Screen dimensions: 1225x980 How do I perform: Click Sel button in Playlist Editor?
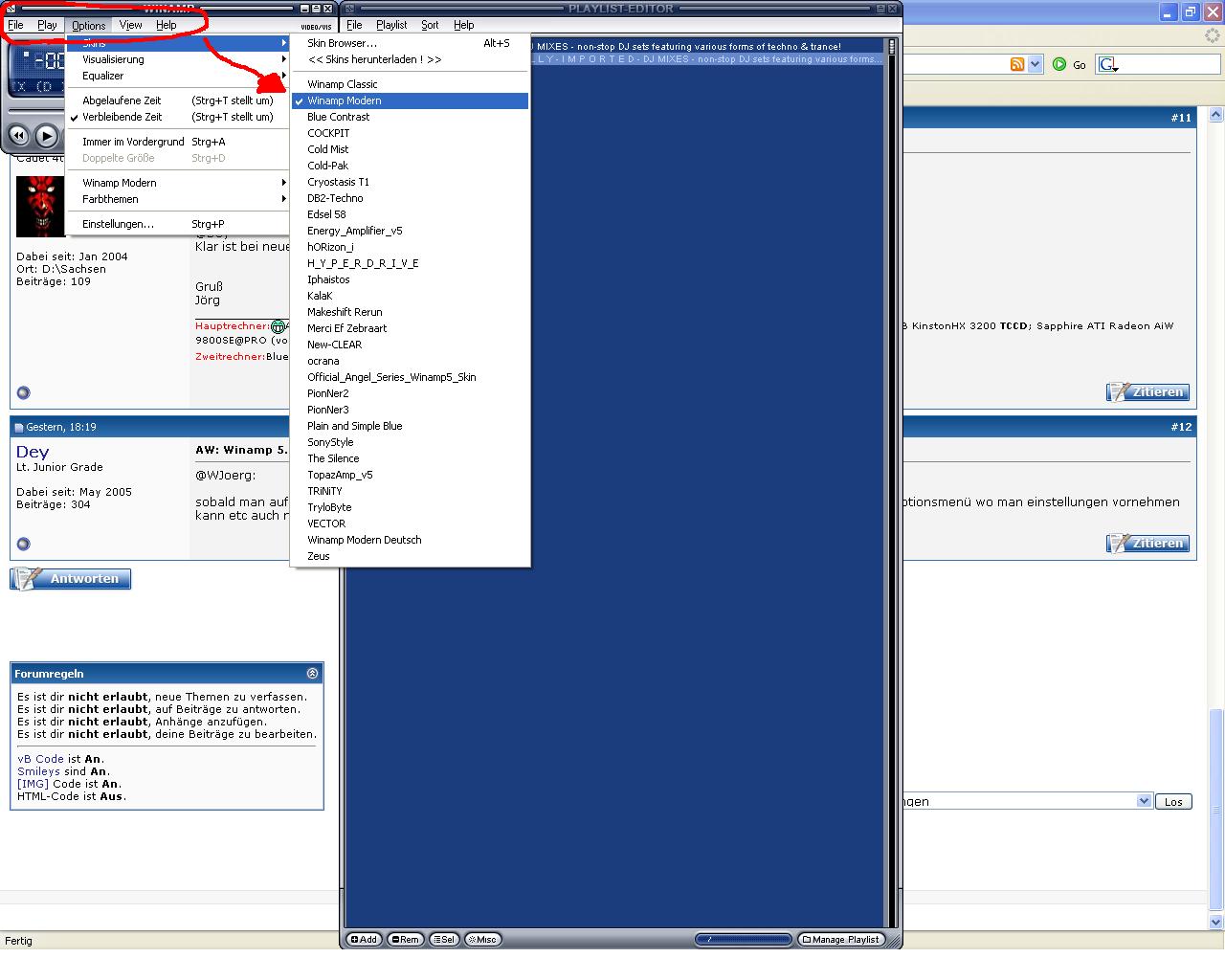tap(444, 940)
